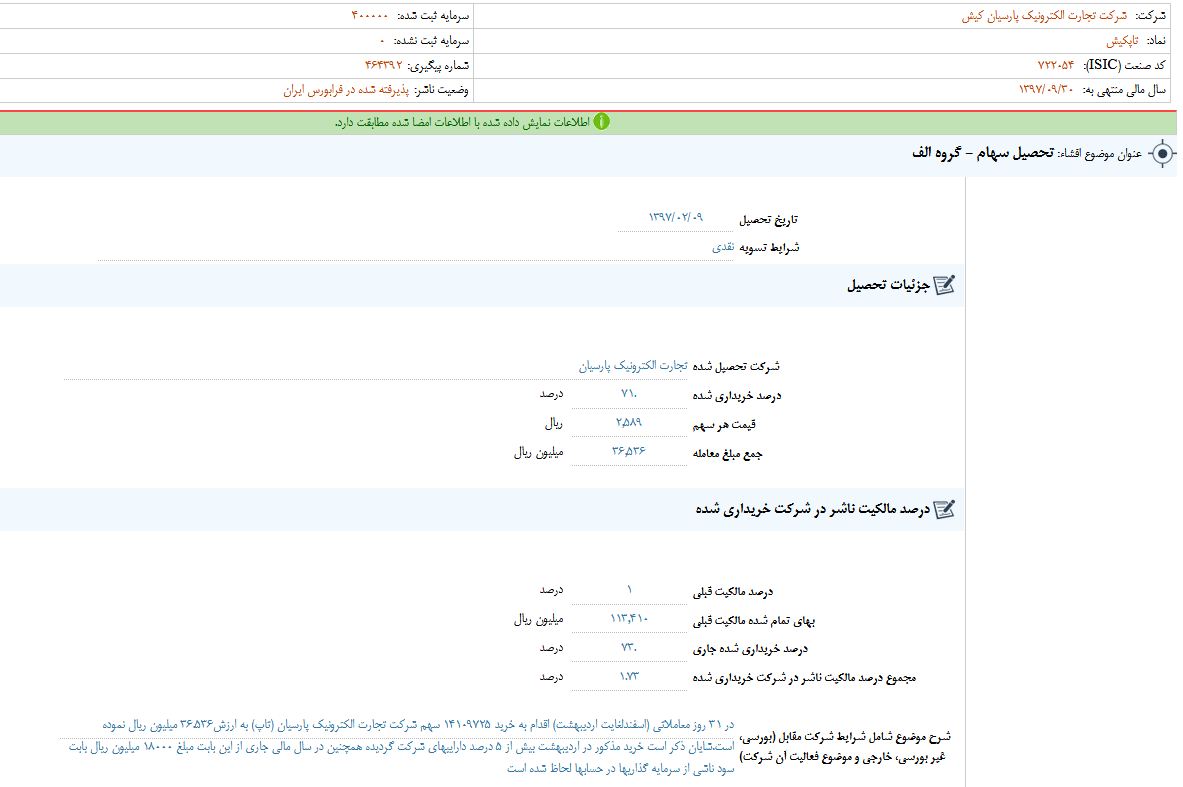1183x787 pixels.
Task: Click description line ending سود ناشی از سرمایه گذاریها
Action: (x=620, y=768)
